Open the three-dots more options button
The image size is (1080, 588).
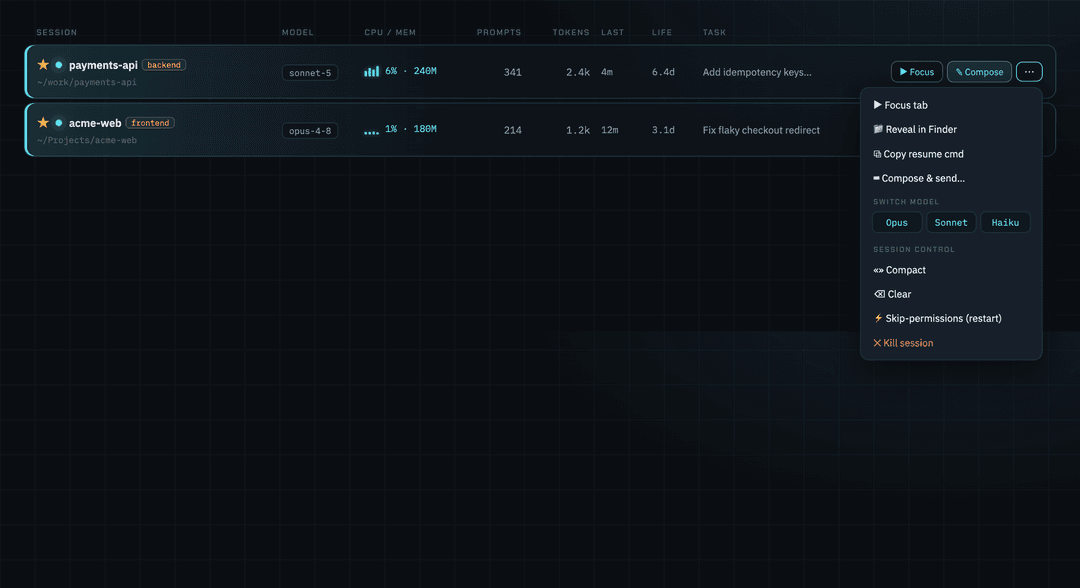click(1029, 72)
